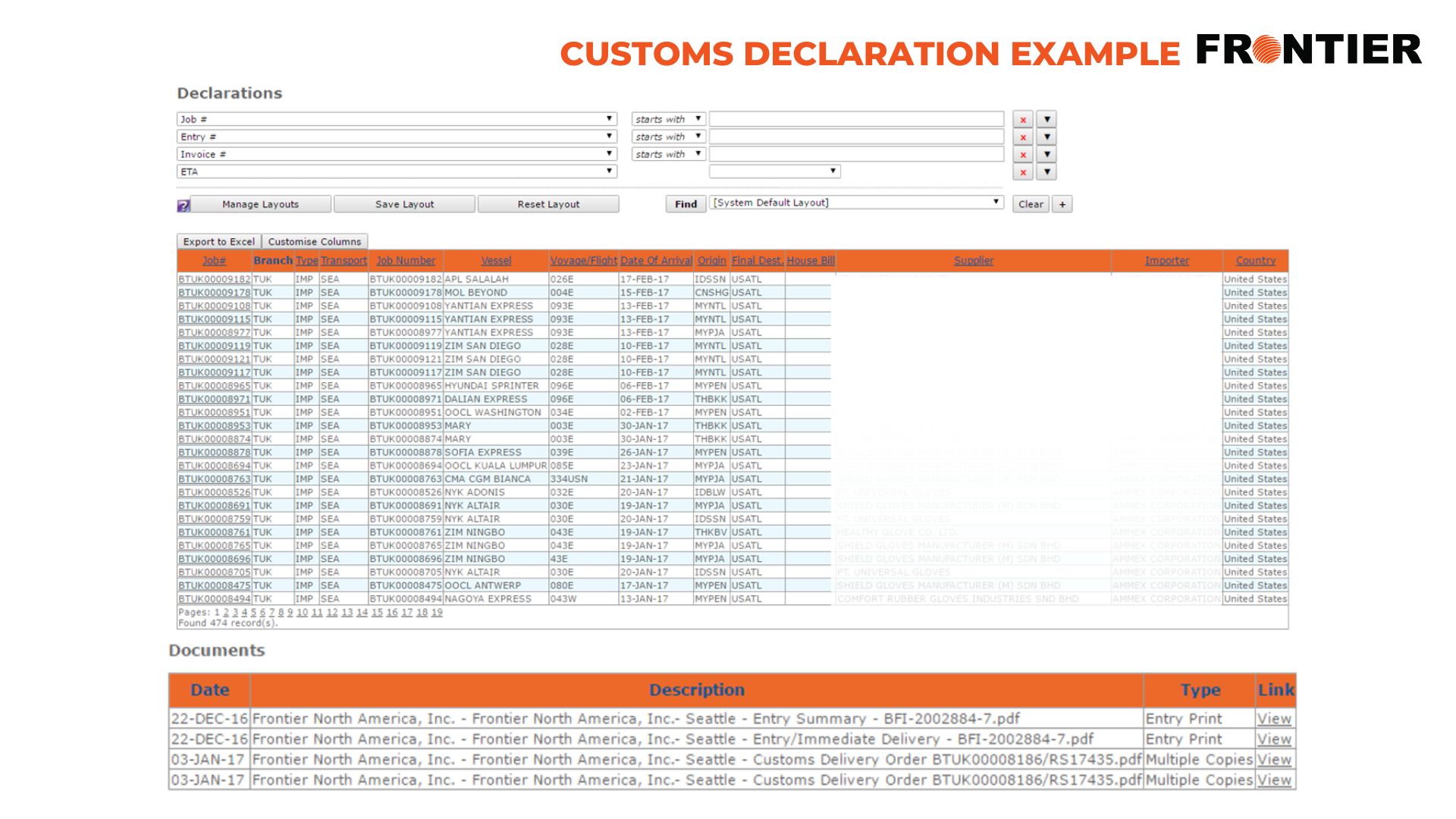Click the Invoice # search text field

pos(856,154)
